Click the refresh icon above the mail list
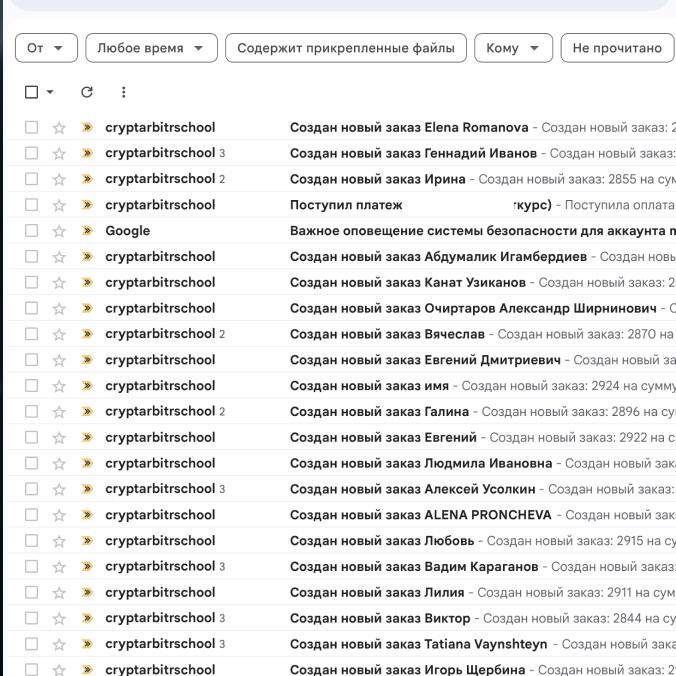Image resolution: width=676 pixels, height=676 pixels. pos(87,92)
